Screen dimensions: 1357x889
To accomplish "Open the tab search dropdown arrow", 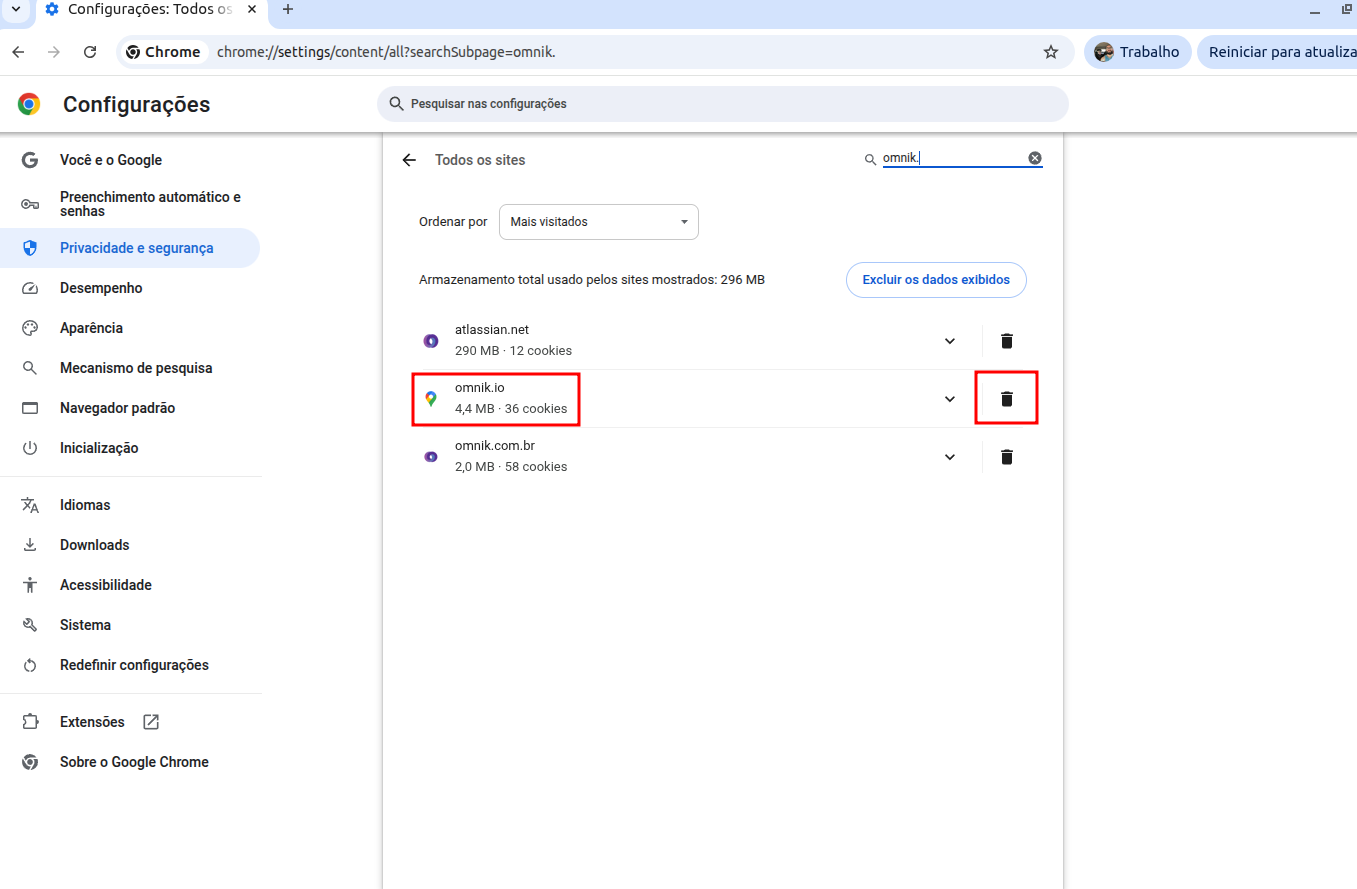I will 15,10.
